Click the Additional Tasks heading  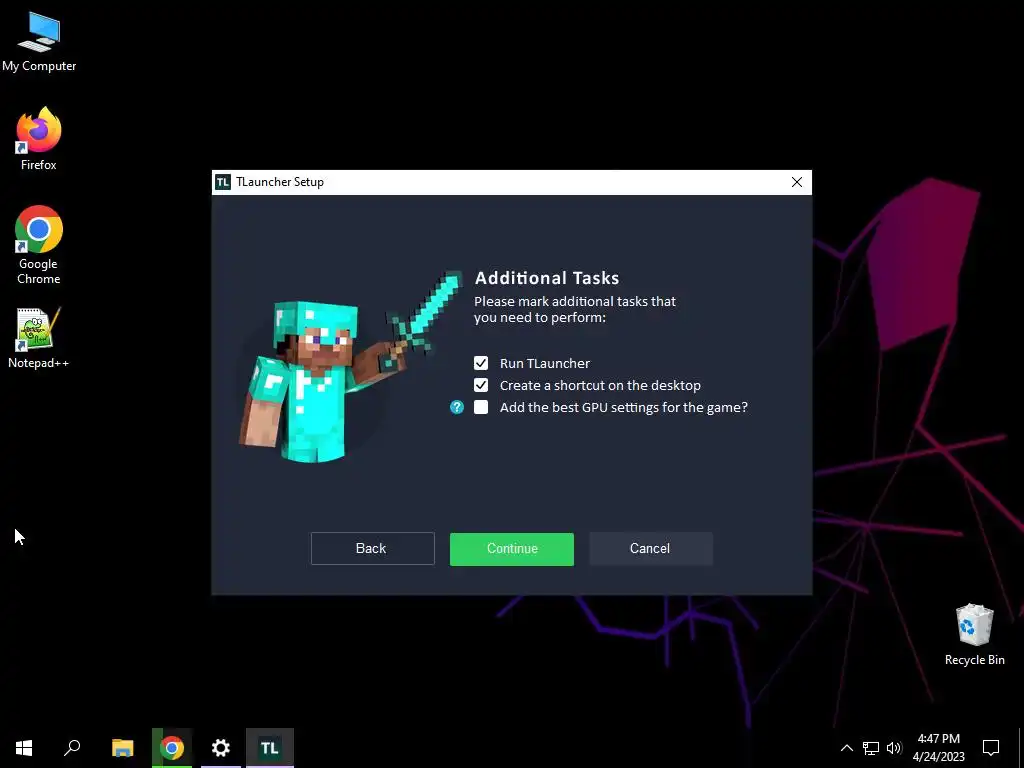547,278
